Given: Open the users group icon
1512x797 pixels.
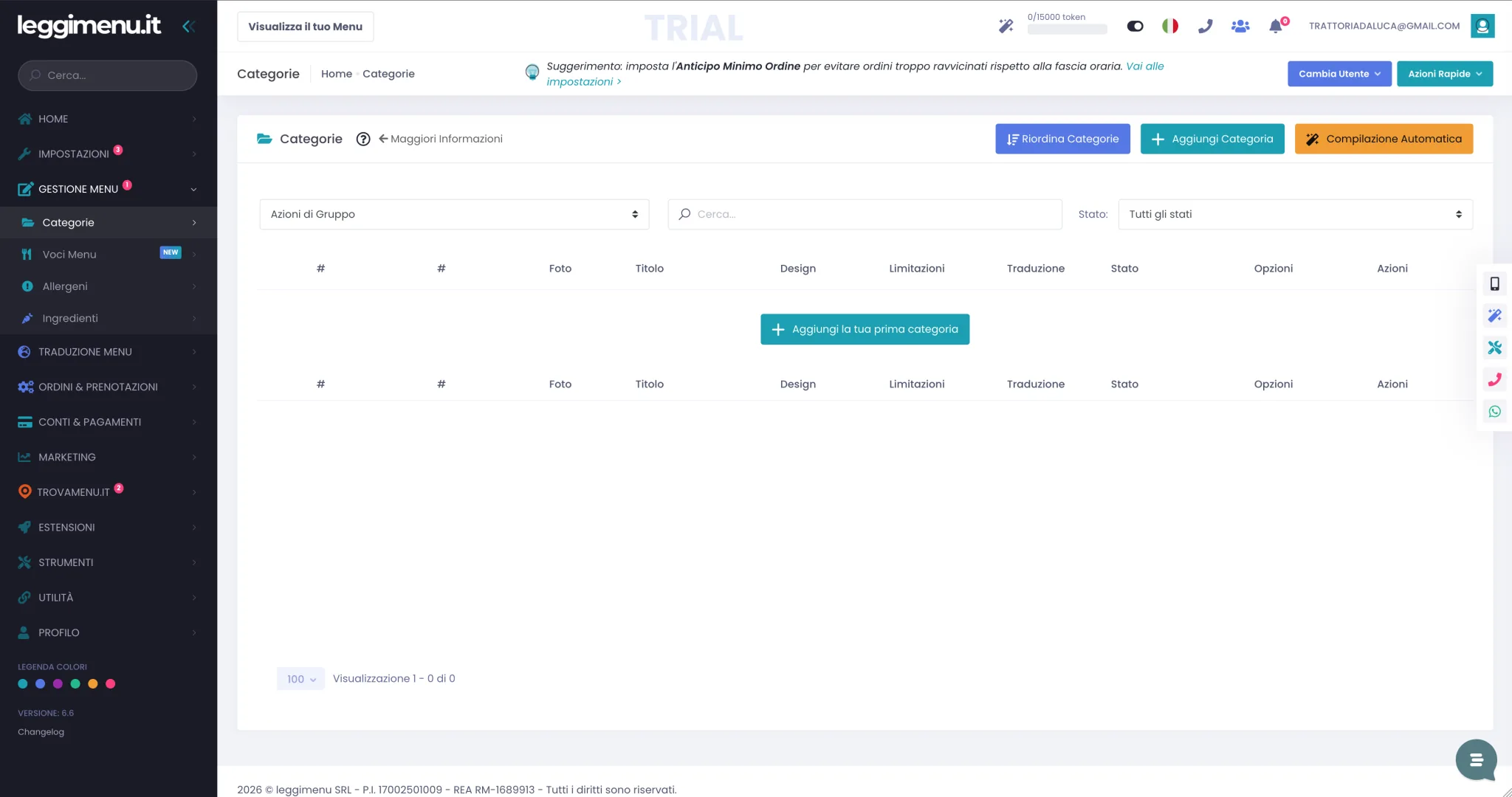Looking at the screenshot, I should (x=1240, y=27).
